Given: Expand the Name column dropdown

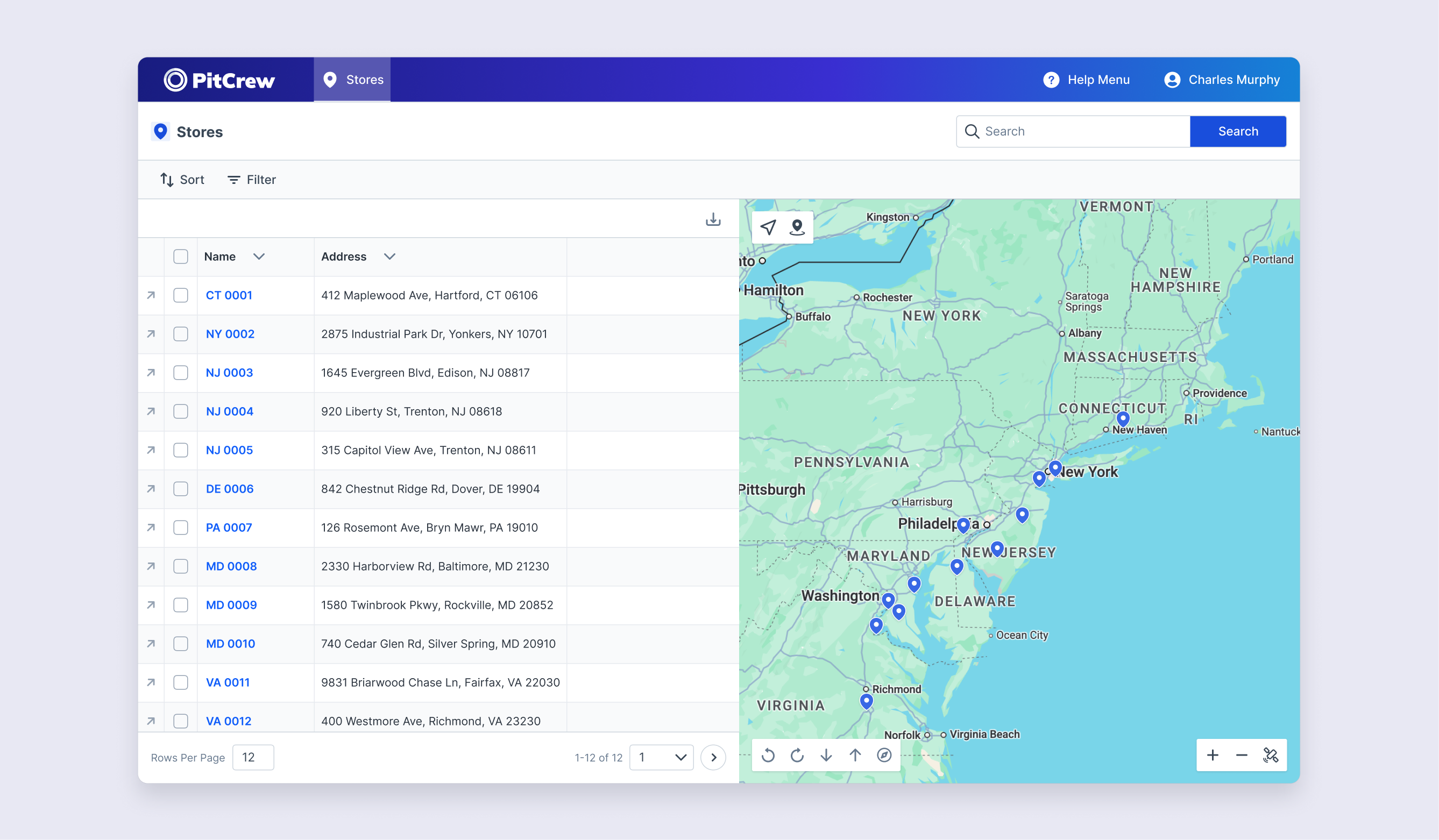Looking at the screenshot, I should tap(259, 257).
